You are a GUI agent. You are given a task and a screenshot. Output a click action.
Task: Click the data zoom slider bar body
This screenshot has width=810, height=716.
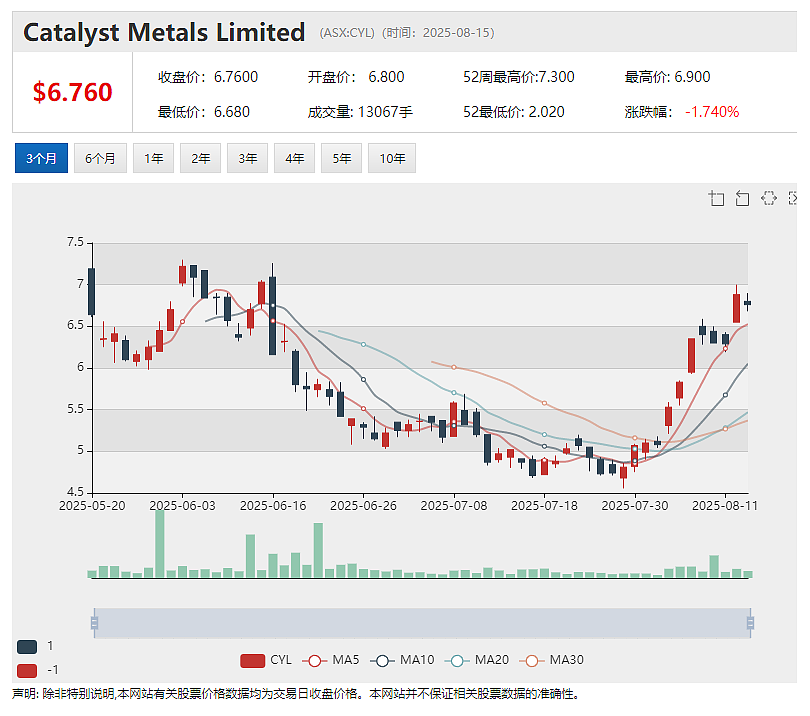click(422, 623)
